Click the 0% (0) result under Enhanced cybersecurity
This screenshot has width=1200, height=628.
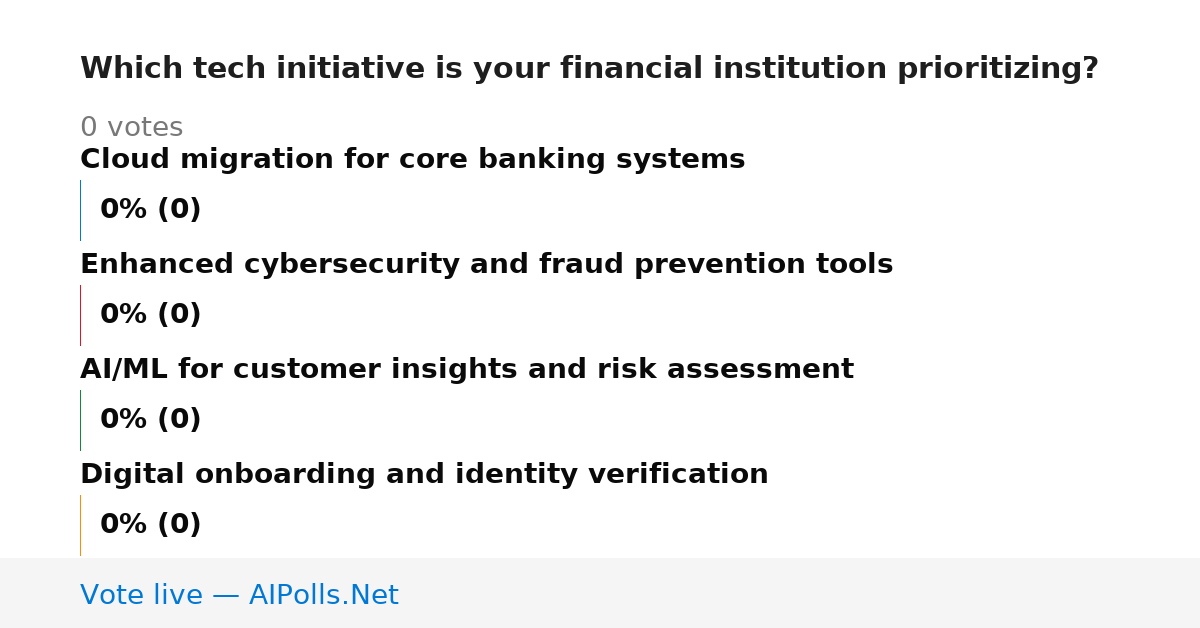[151, 315]
